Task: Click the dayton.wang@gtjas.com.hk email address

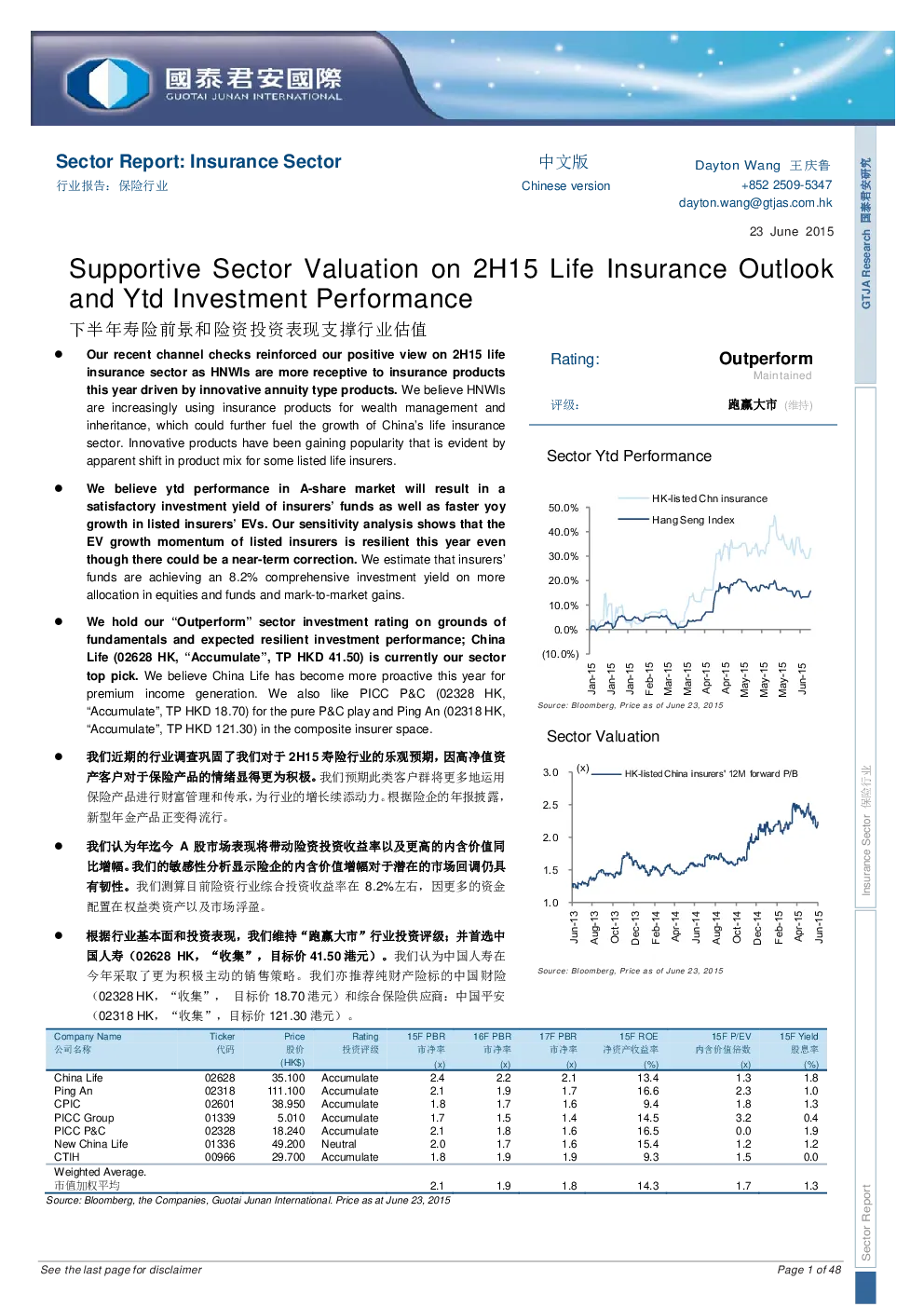Action: [755, 202]
